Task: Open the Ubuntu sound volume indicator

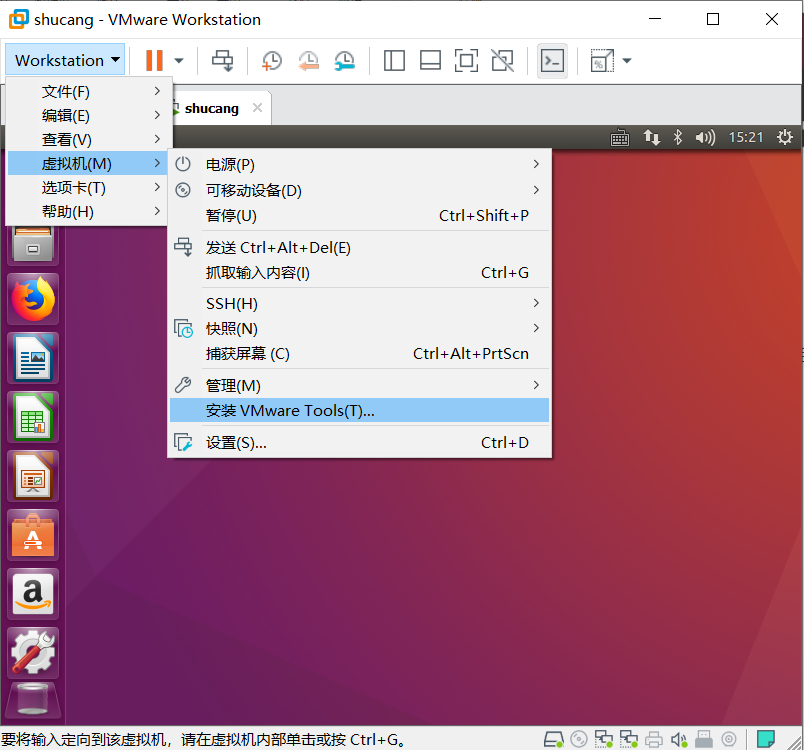Action: [x=705, y=137]
